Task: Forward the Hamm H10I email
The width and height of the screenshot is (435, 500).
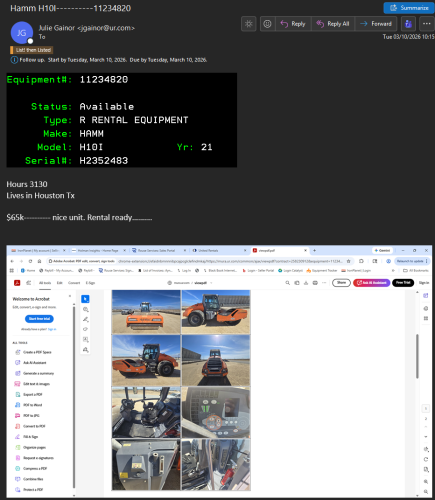Action: [x=376, y=24]
